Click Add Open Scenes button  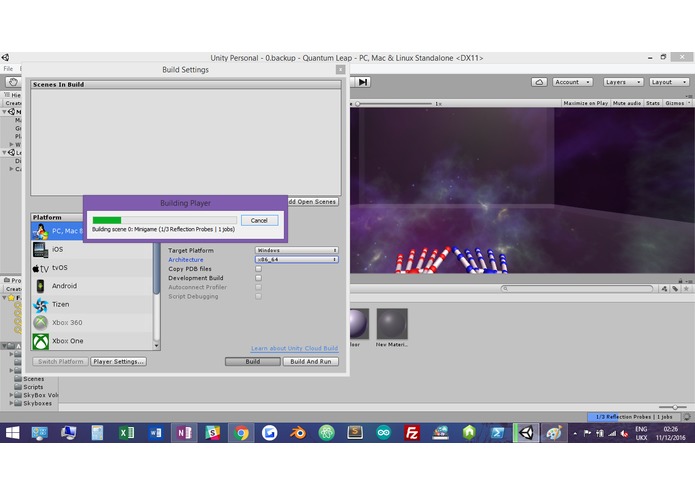(313, 202)
